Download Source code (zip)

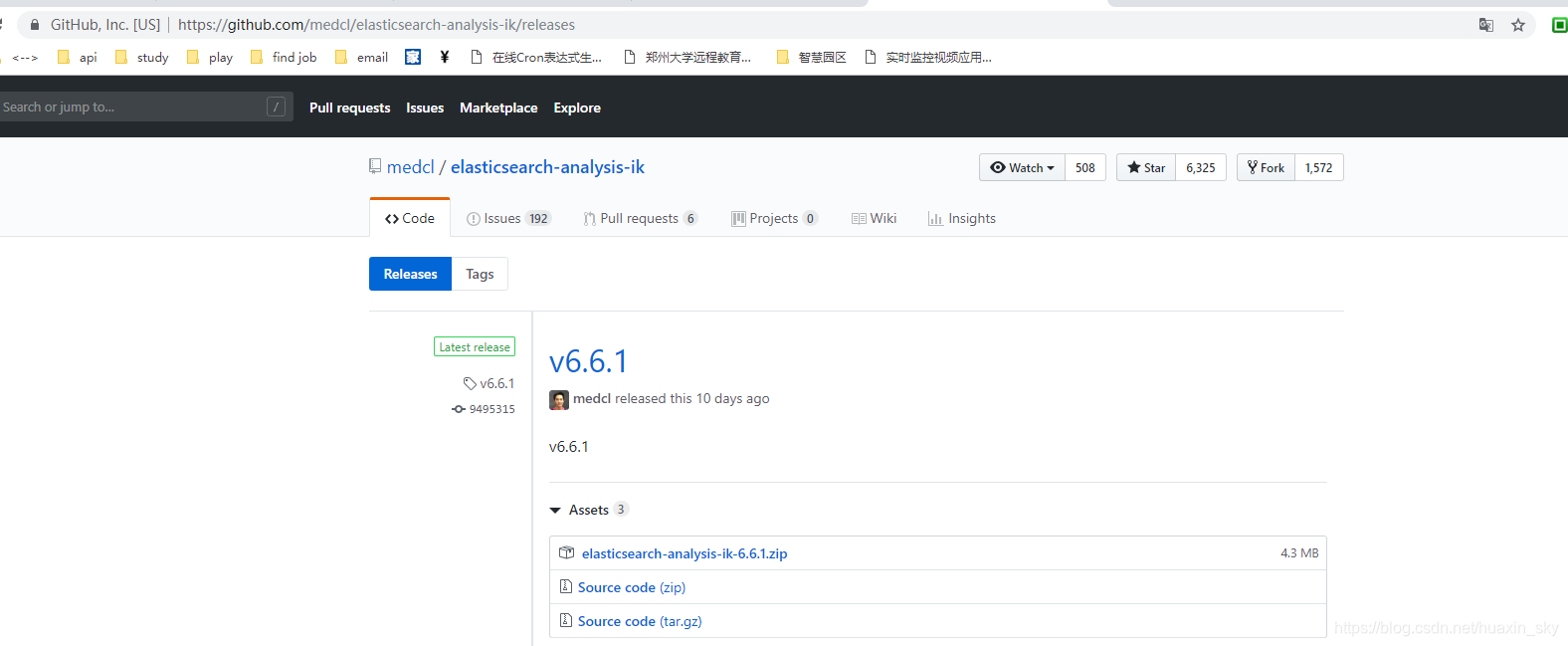point(632,587)
